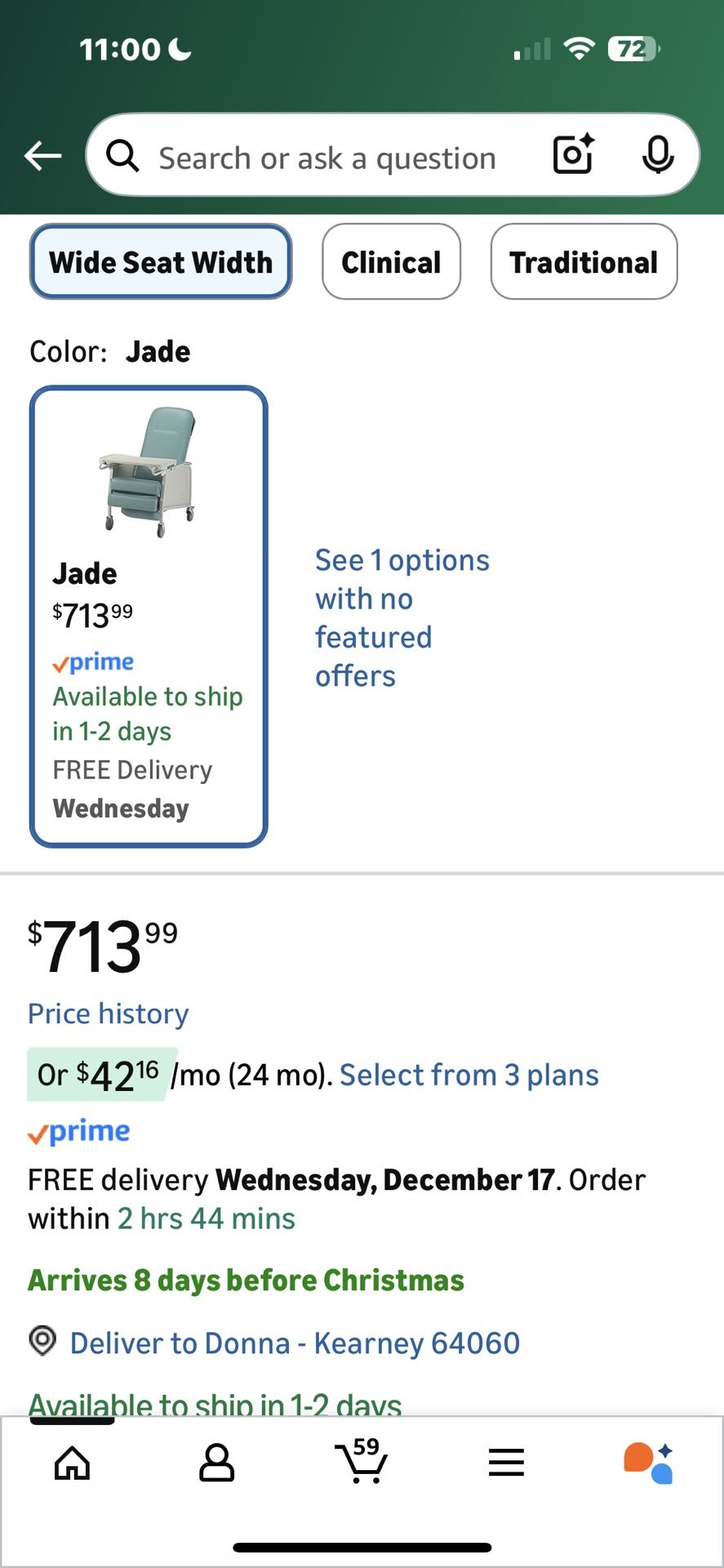The height and width of the screenshot is (1568, 724).
Task: Open Select from 3 plans
Action: 469,1075
